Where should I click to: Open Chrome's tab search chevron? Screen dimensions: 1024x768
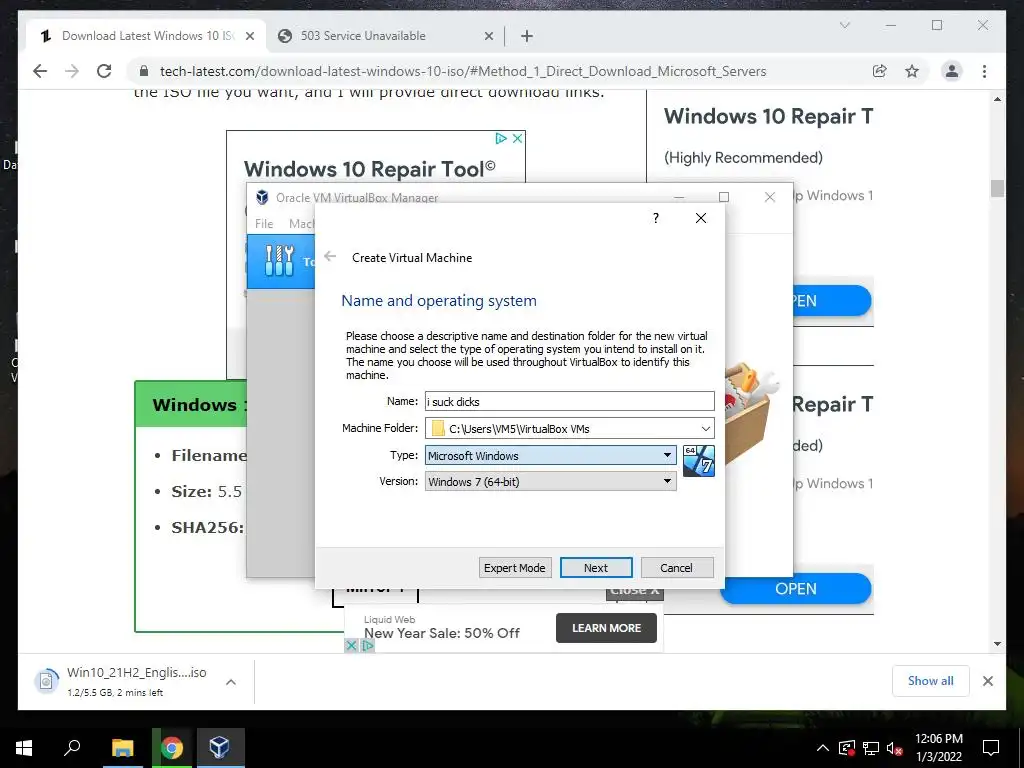pos(844,25)
